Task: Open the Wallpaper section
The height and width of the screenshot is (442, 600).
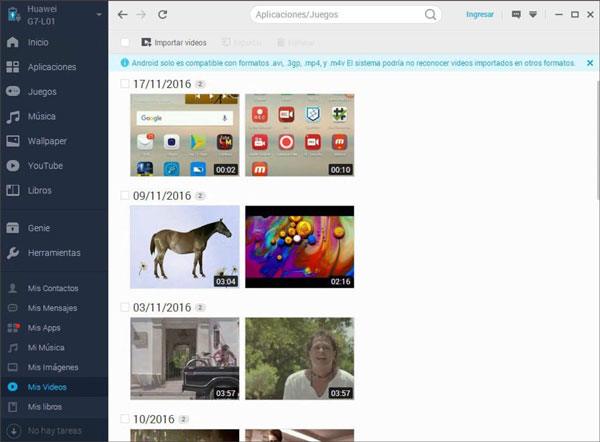Action: [36, 141]
